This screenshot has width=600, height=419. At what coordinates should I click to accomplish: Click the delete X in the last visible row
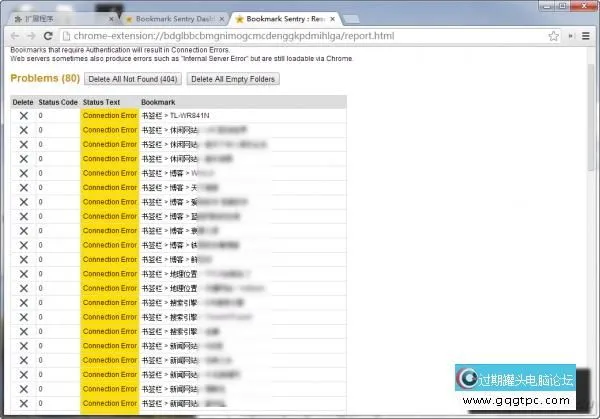[23, 403]
